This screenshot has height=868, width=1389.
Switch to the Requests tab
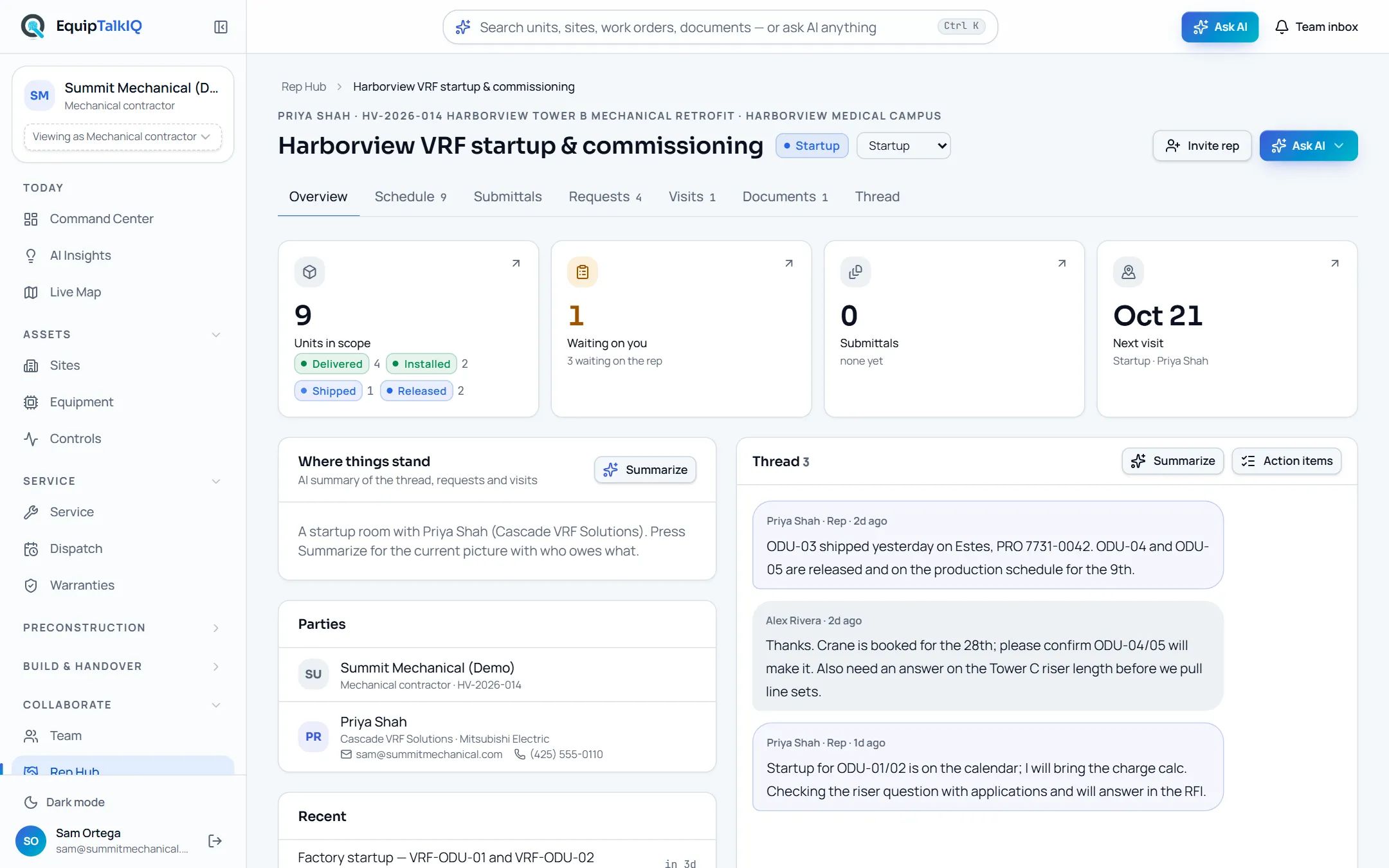pos(604,197)
